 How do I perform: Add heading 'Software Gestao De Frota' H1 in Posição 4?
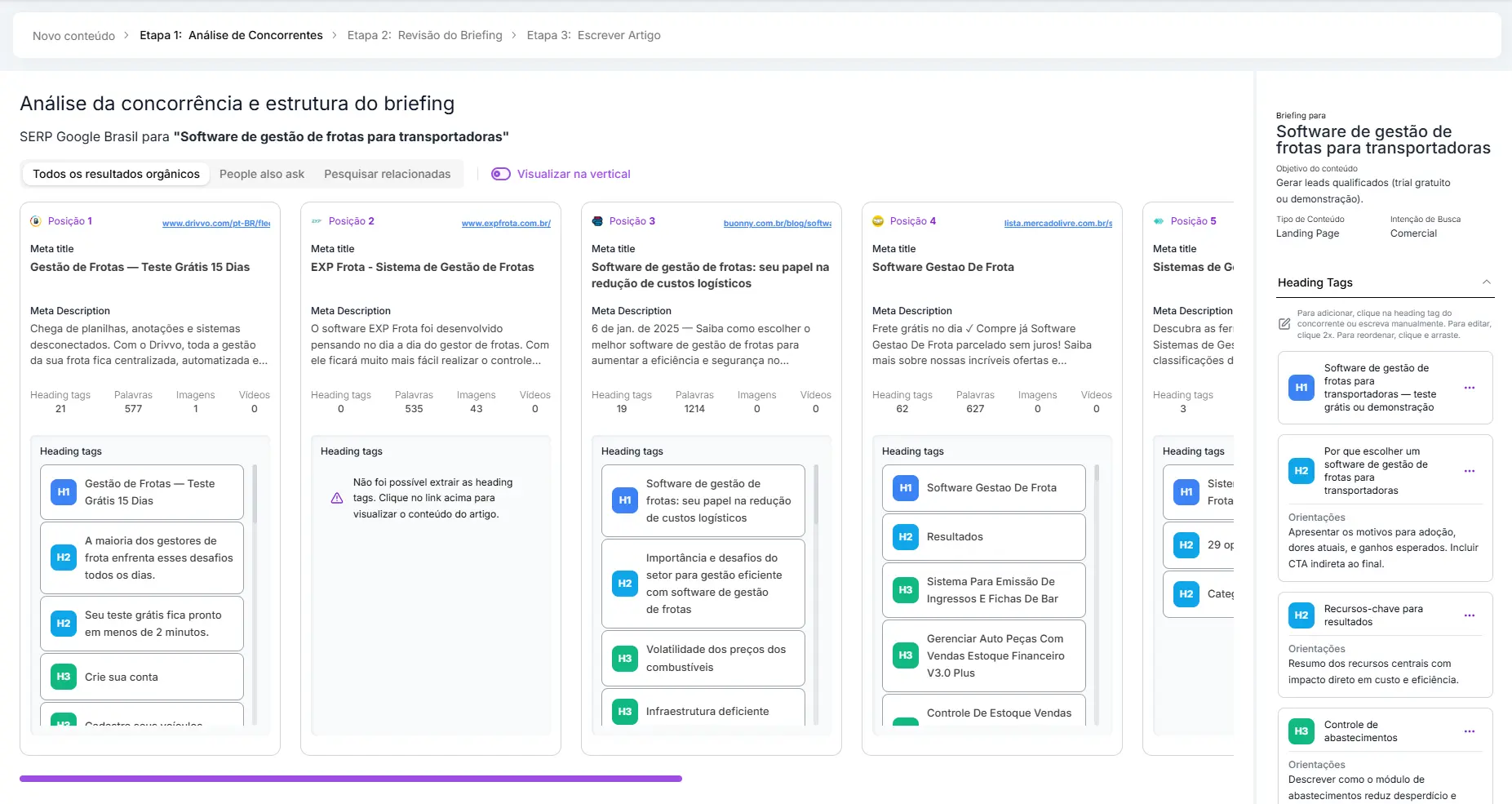984,488
